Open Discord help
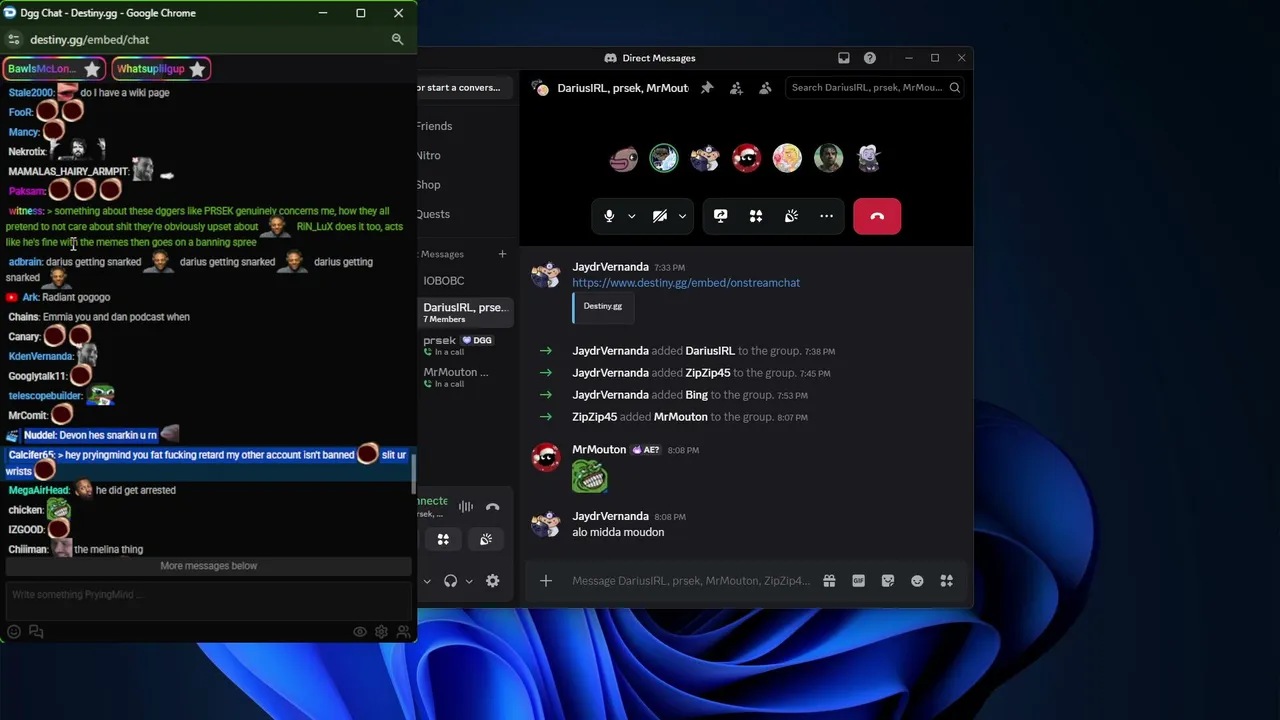Screen dimensions: 1280x720 (x=870, y=58)
